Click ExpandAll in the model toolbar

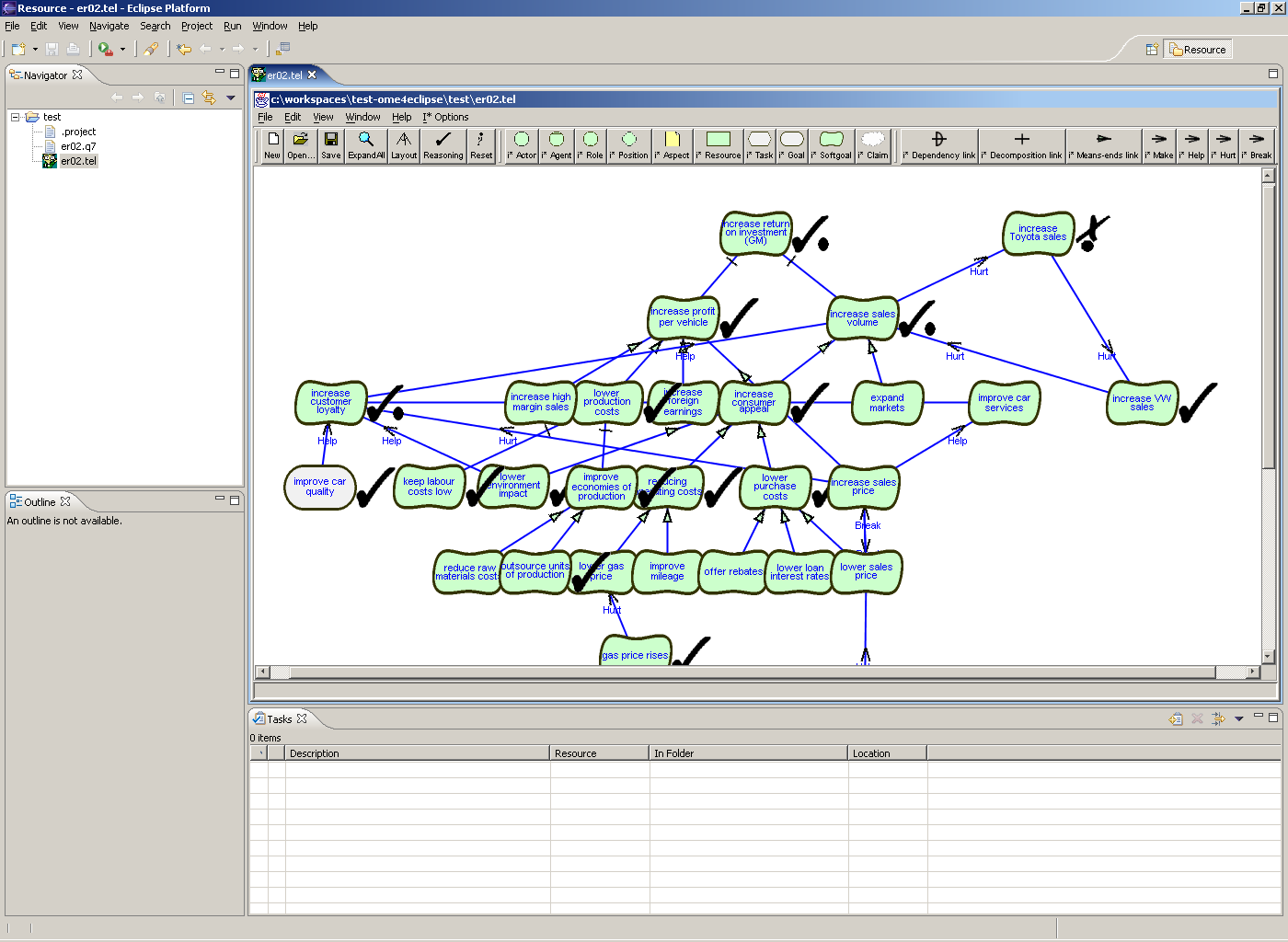click(365, 145)
